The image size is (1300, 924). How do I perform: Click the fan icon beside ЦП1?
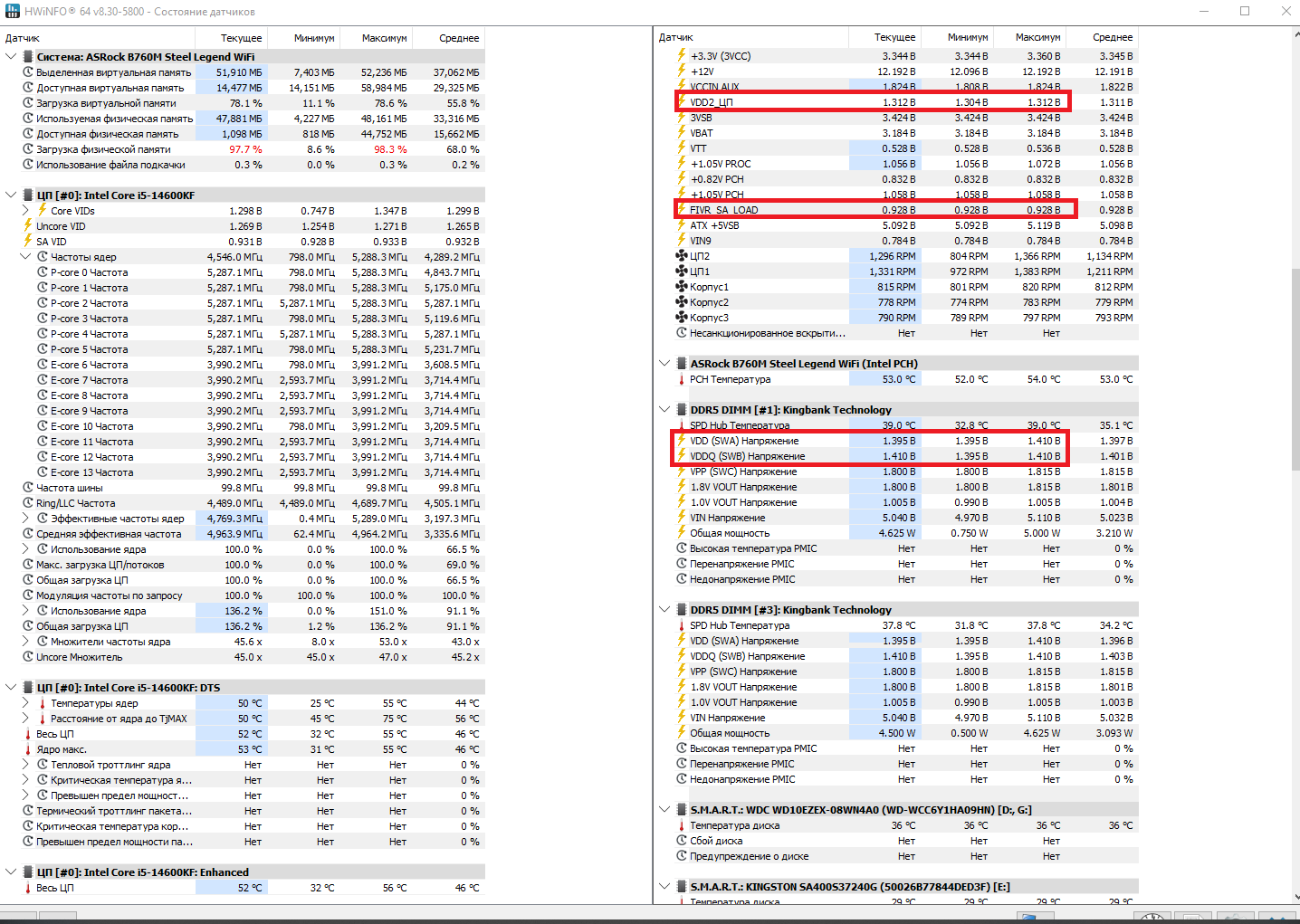[x=682, y=271]
